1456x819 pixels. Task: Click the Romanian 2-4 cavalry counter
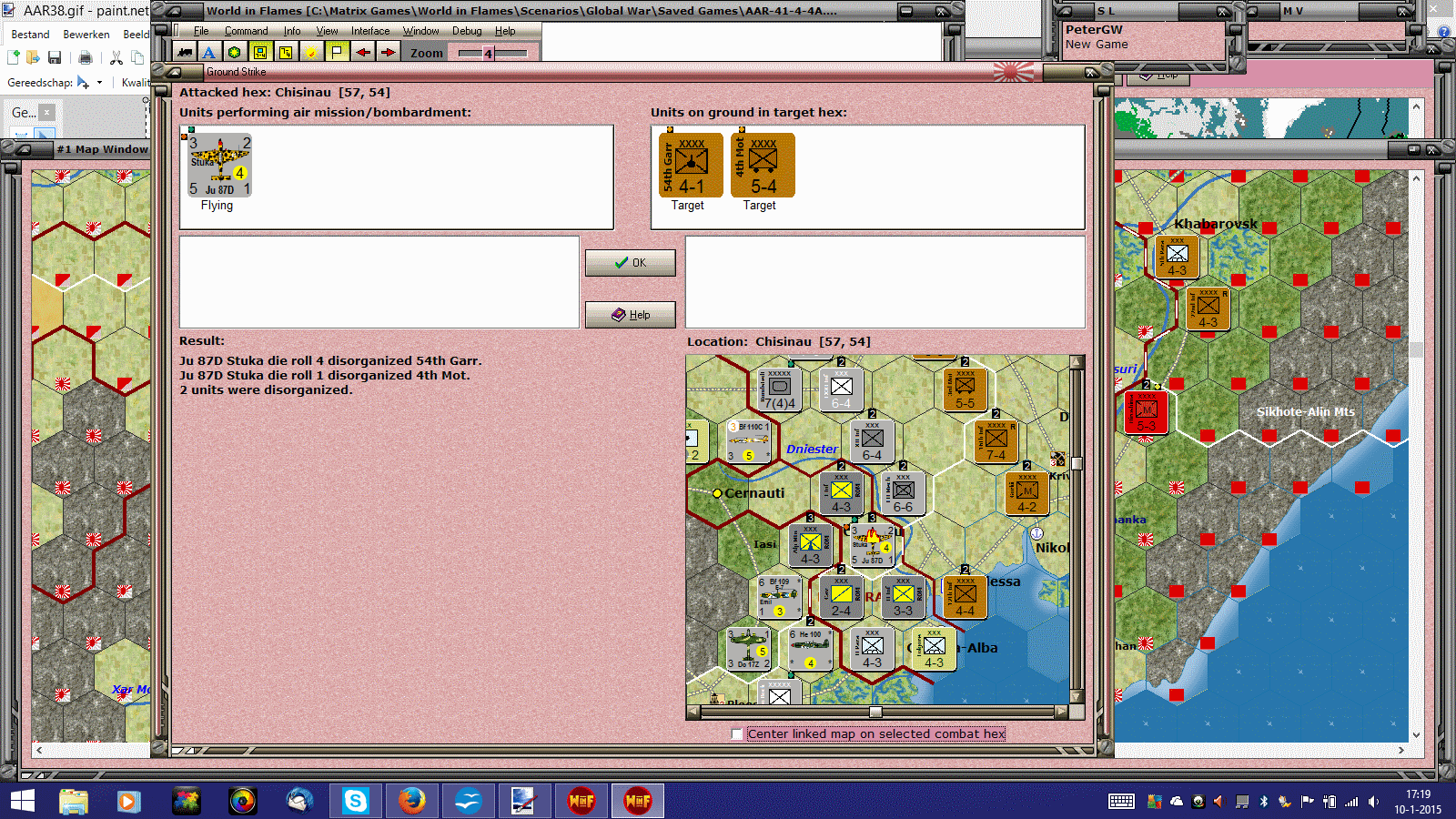pyautogui.click(x=841, y=597)
